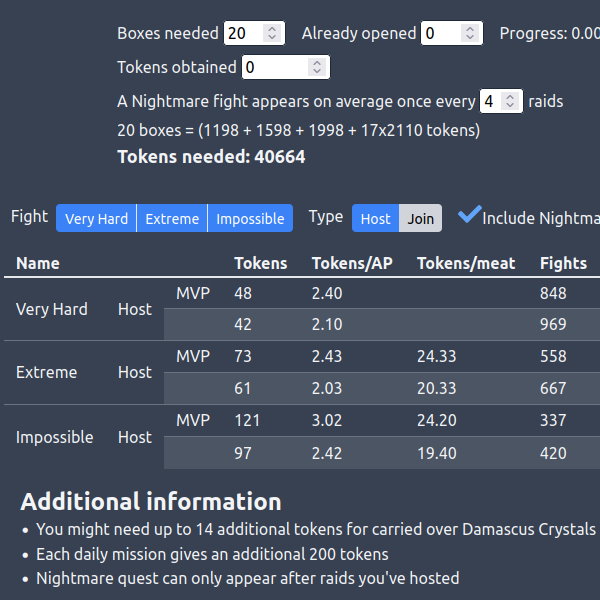The height and width of the screenshot is (600, 600).
Task: Click the Tokens/meat column header
Action: [x=466, y=263]
